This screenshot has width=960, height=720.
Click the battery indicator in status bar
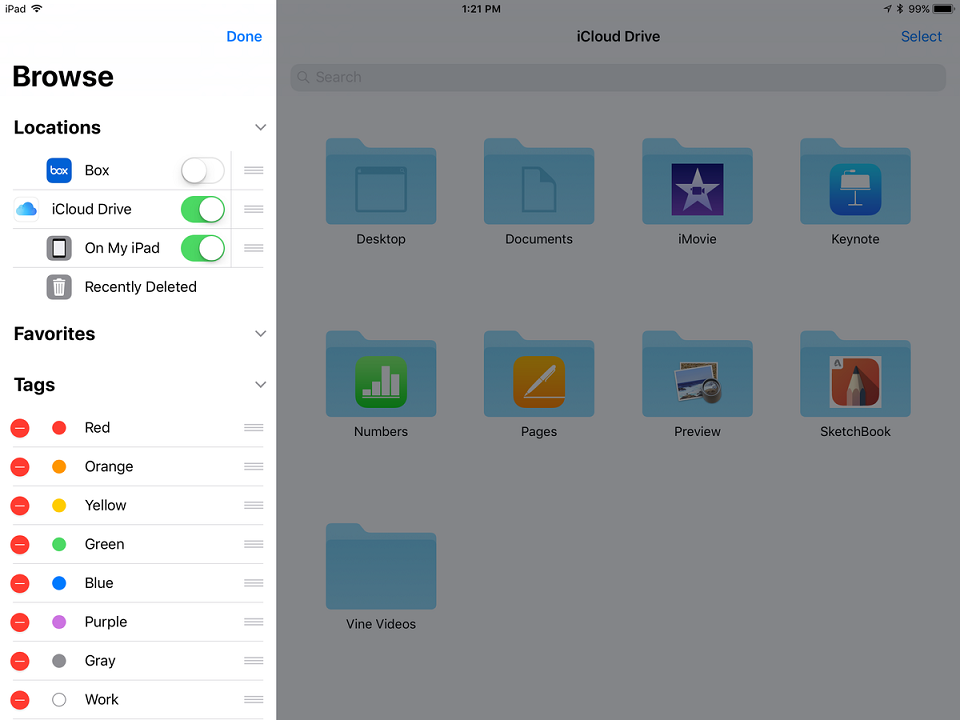943,9
